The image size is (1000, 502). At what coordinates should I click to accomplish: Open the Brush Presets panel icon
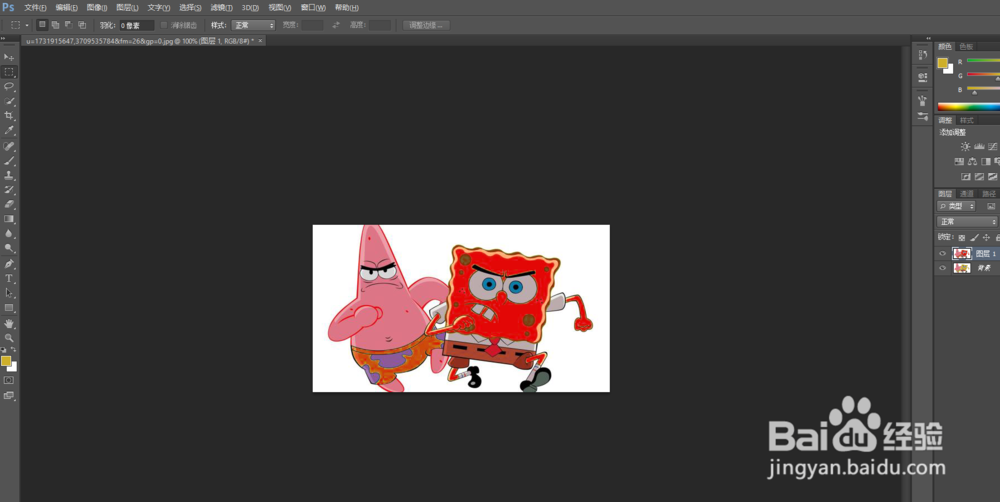pos(922,117)
